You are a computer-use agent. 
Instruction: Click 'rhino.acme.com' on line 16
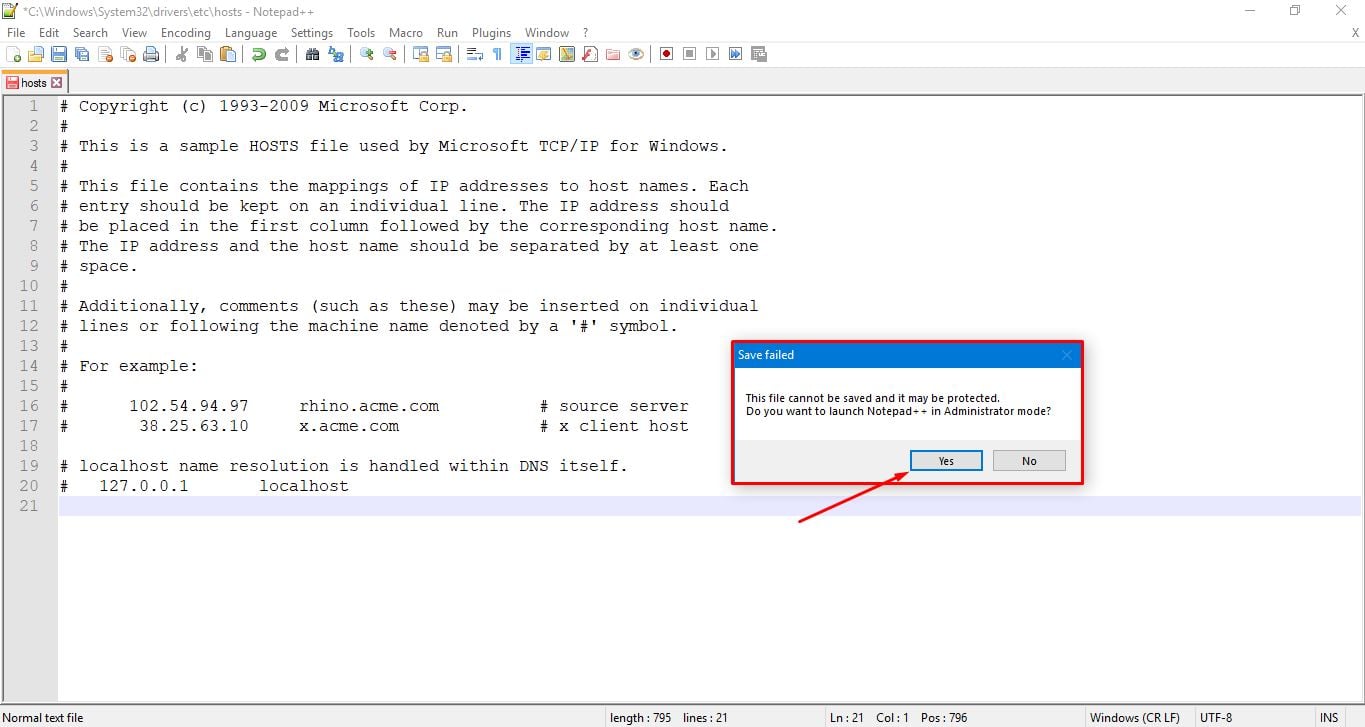(x=369, y=406)
